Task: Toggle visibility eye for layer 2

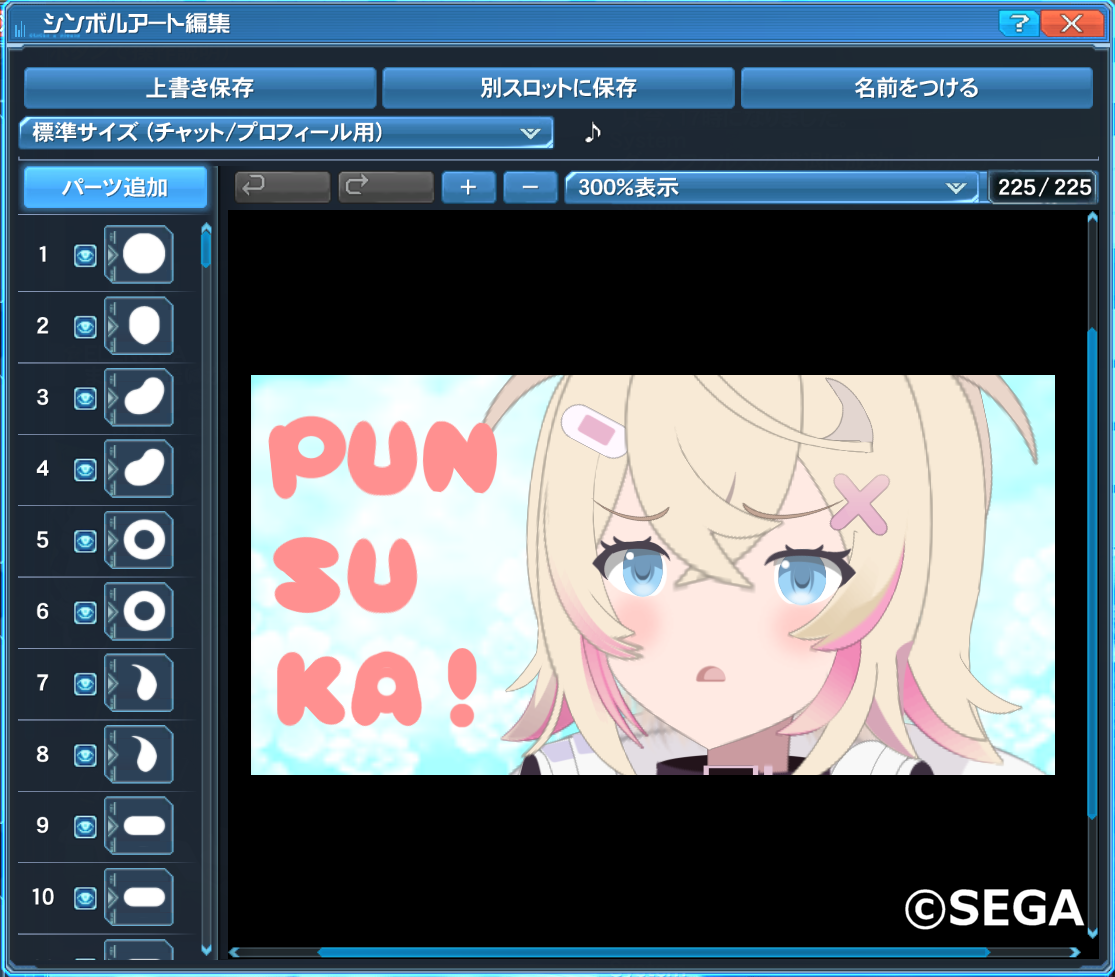Action: pyautogui.click(x=85, y=327)
